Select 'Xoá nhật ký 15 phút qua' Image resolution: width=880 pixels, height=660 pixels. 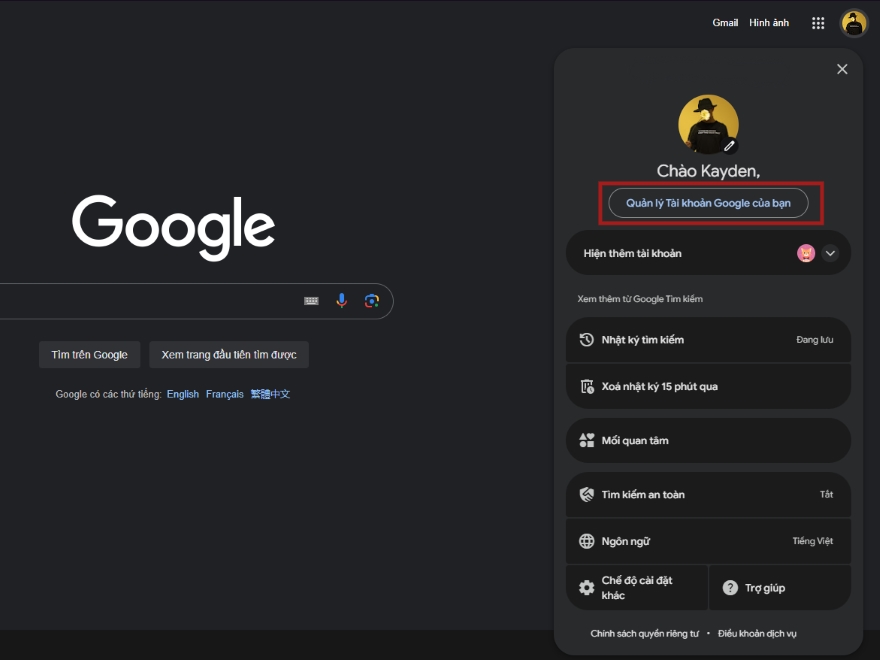pyautogui.click(x=708, y=386)
